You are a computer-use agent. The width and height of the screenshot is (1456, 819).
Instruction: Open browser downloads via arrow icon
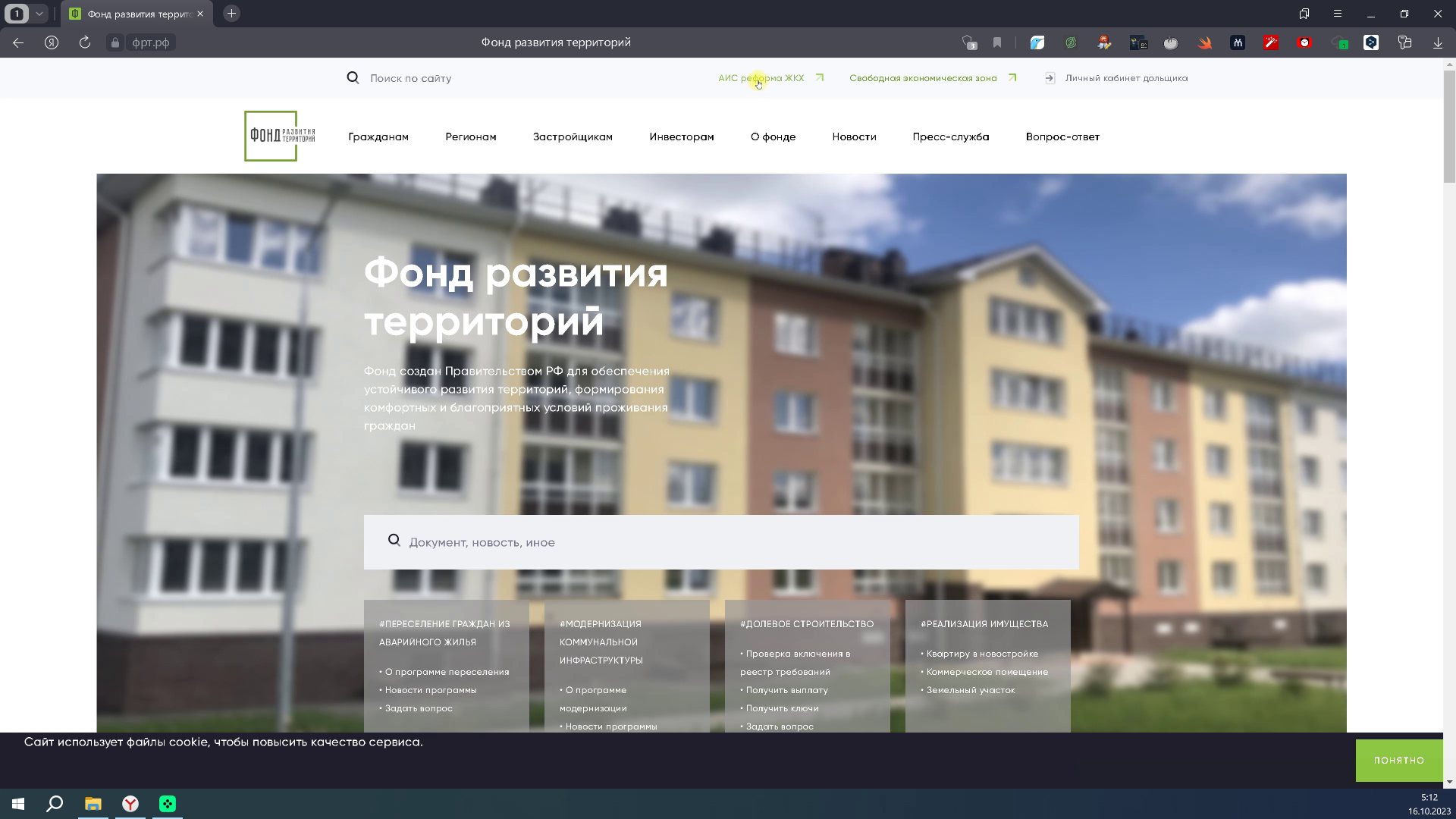pos(1437,42)
